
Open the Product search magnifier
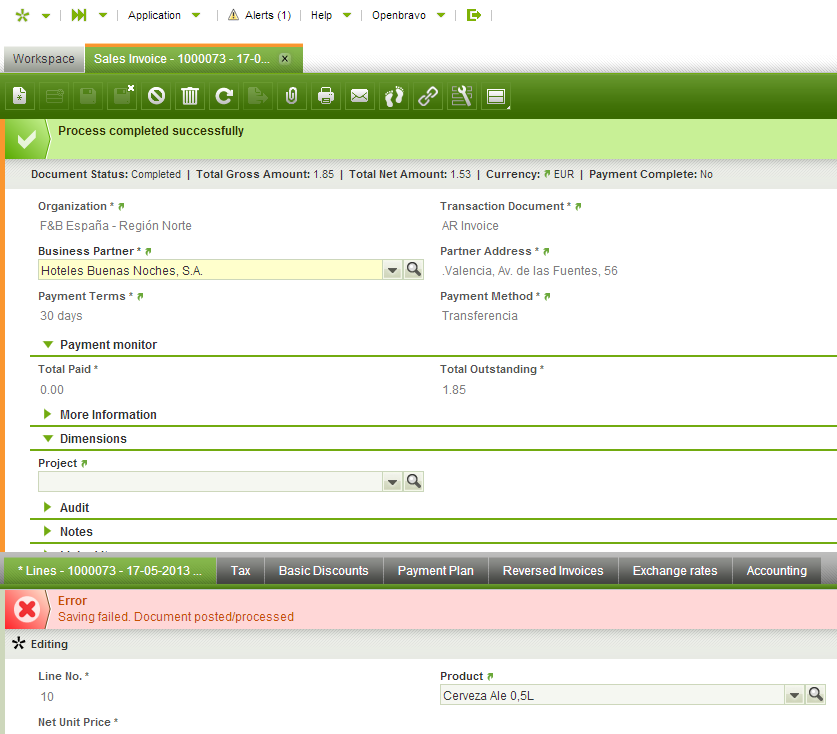pos(816,694)
